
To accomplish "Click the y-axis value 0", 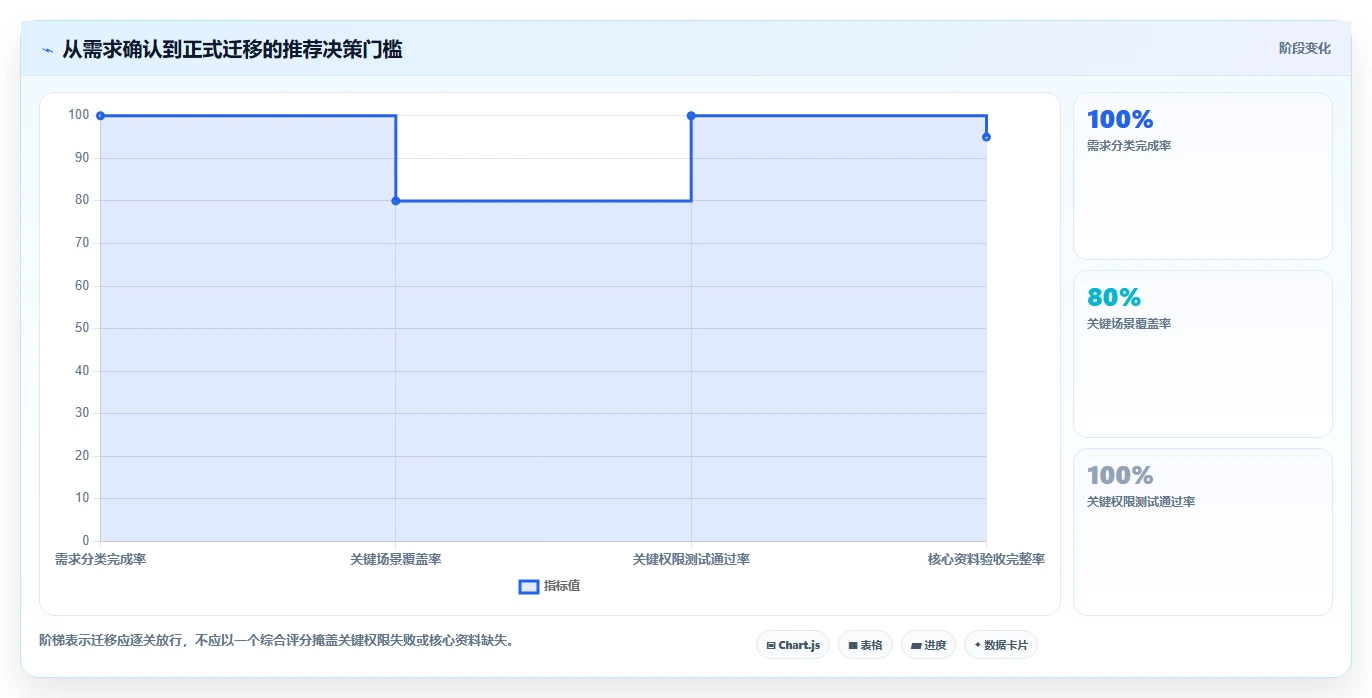I will [86, 541].
